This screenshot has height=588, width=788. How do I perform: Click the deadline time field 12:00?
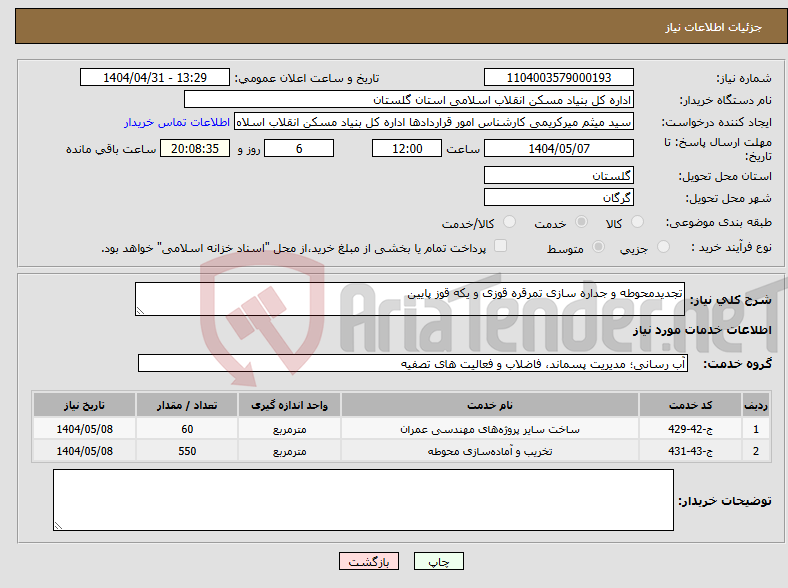coord(407,148)
